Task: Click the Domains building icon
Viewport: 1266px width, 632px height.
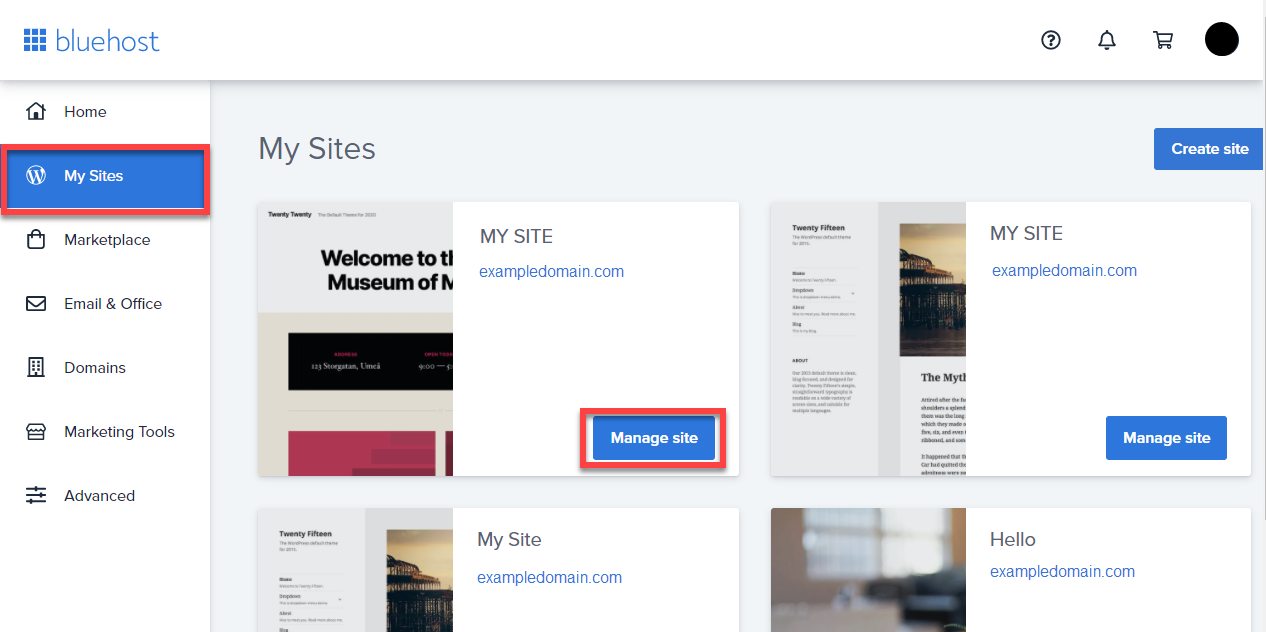Action: [x=36, y=367]
